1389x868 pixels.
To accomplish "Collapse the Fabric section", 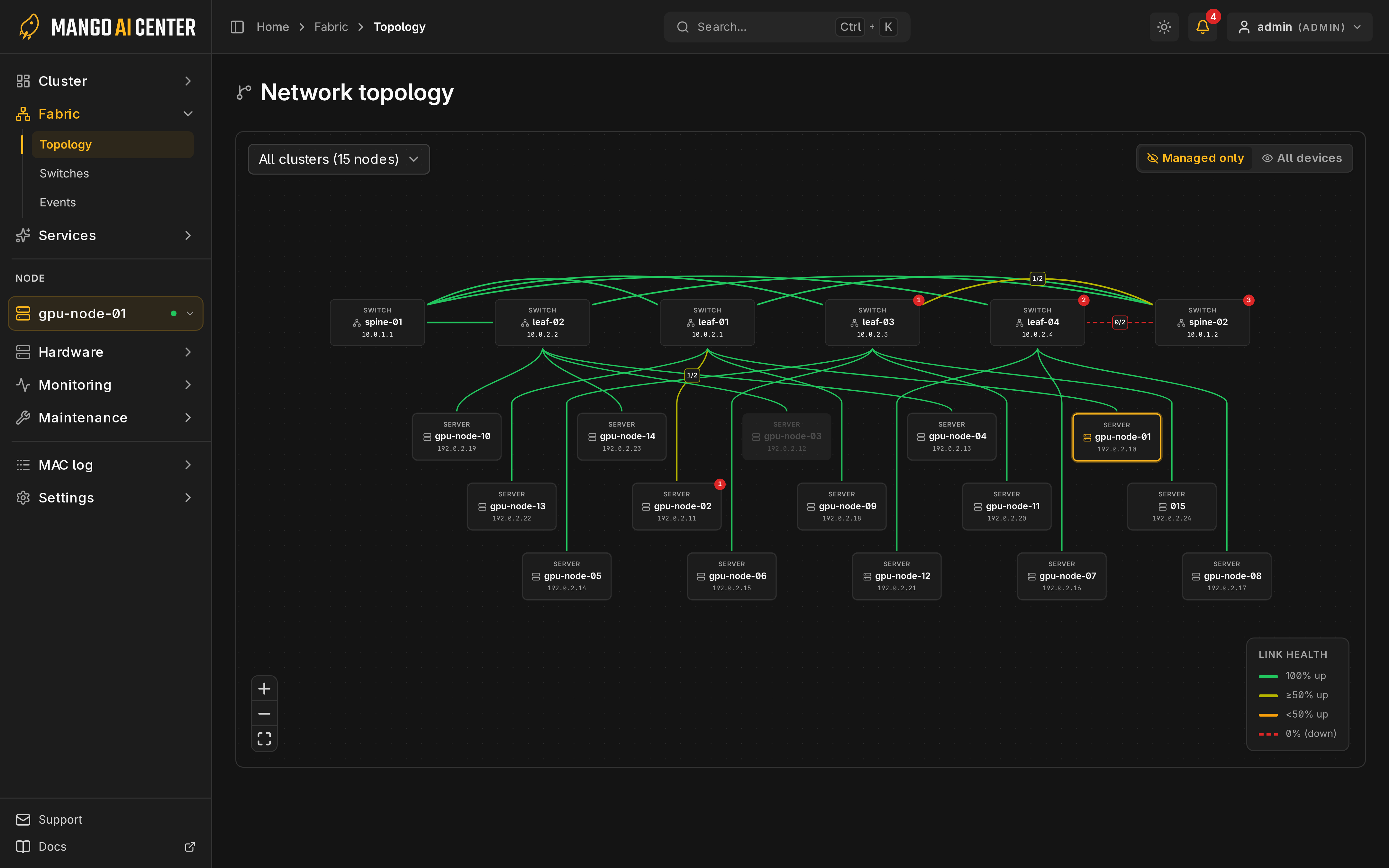I will [105, 114].
